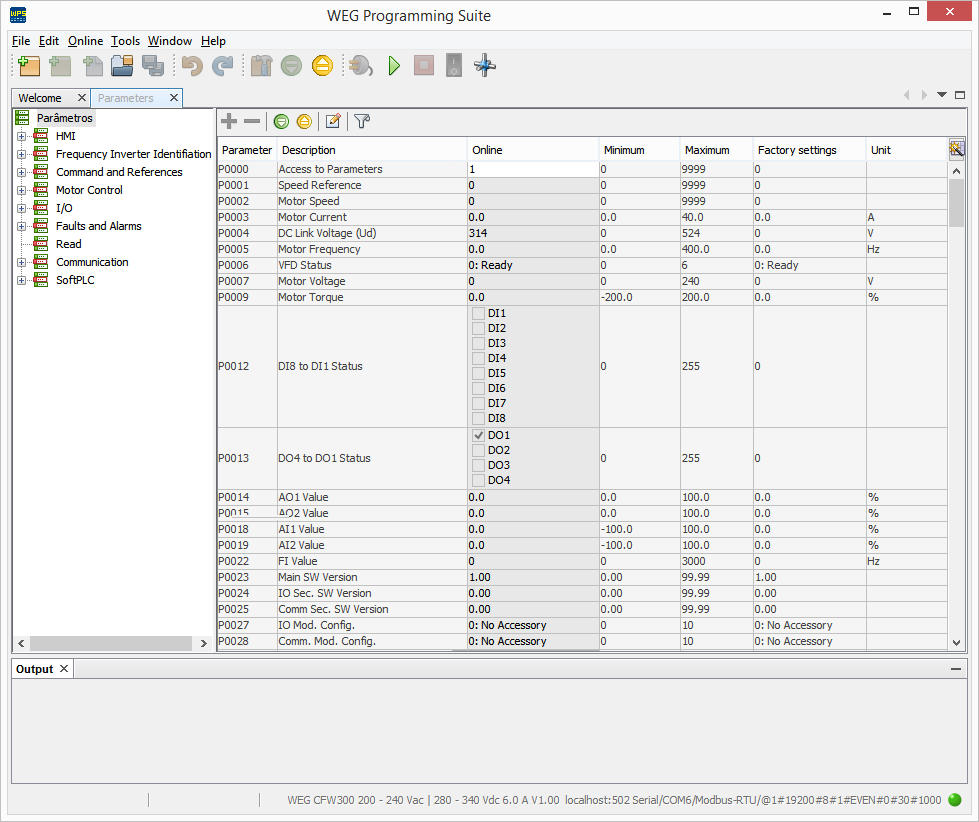
Task: Click the Open Project toolbar icon
Action: coord(123,65)
